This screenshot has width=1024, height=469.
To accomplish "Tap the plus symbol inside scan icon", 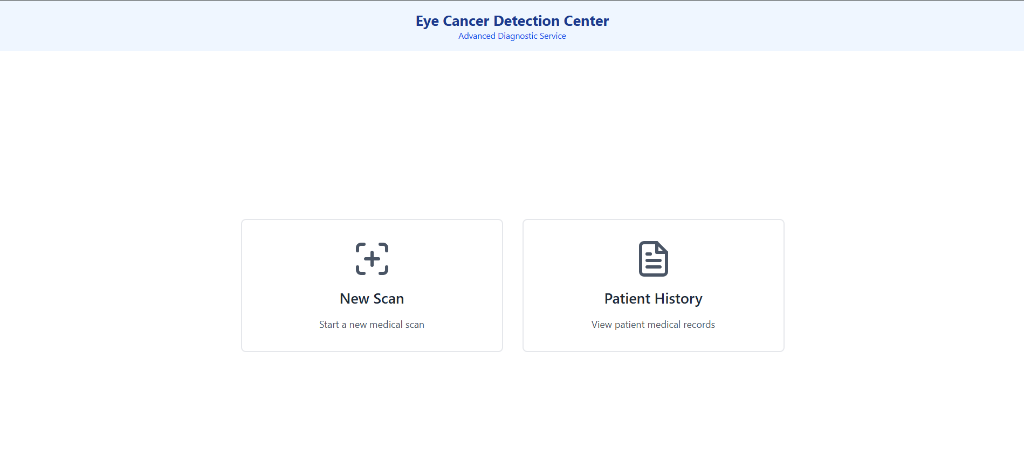I will (372, 259).
